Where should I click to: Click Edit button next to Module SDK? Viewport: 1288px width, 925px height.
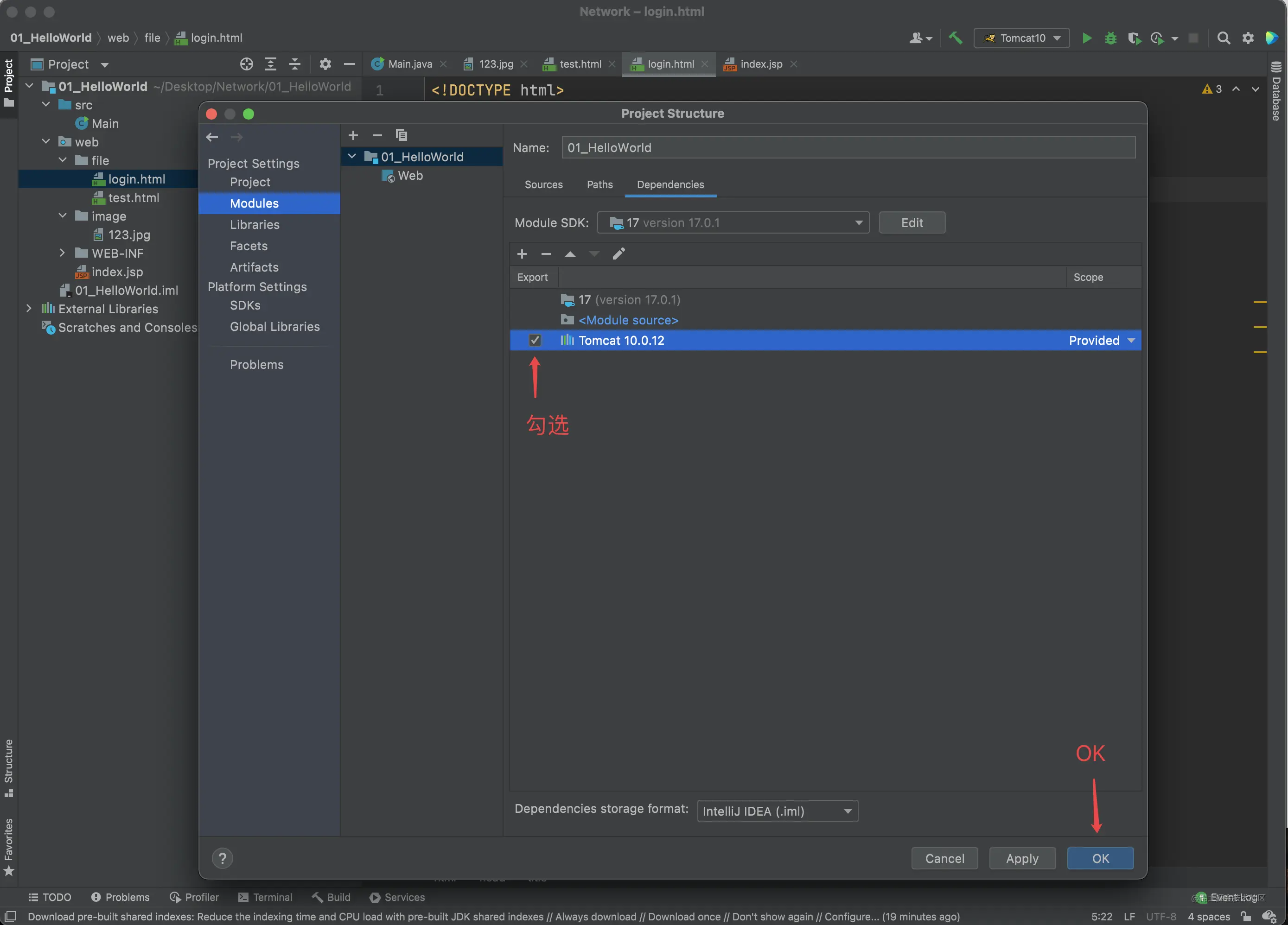[x=912, y=222]
